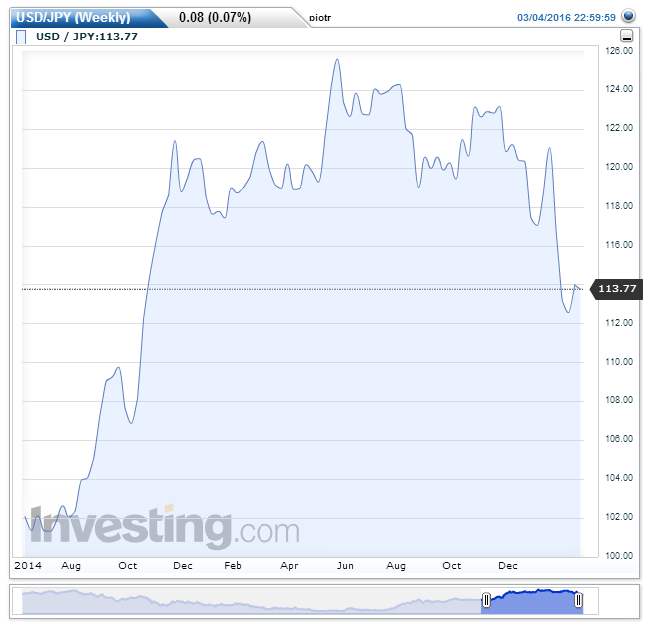Click the 108.00 price axis label

[619, 399]
